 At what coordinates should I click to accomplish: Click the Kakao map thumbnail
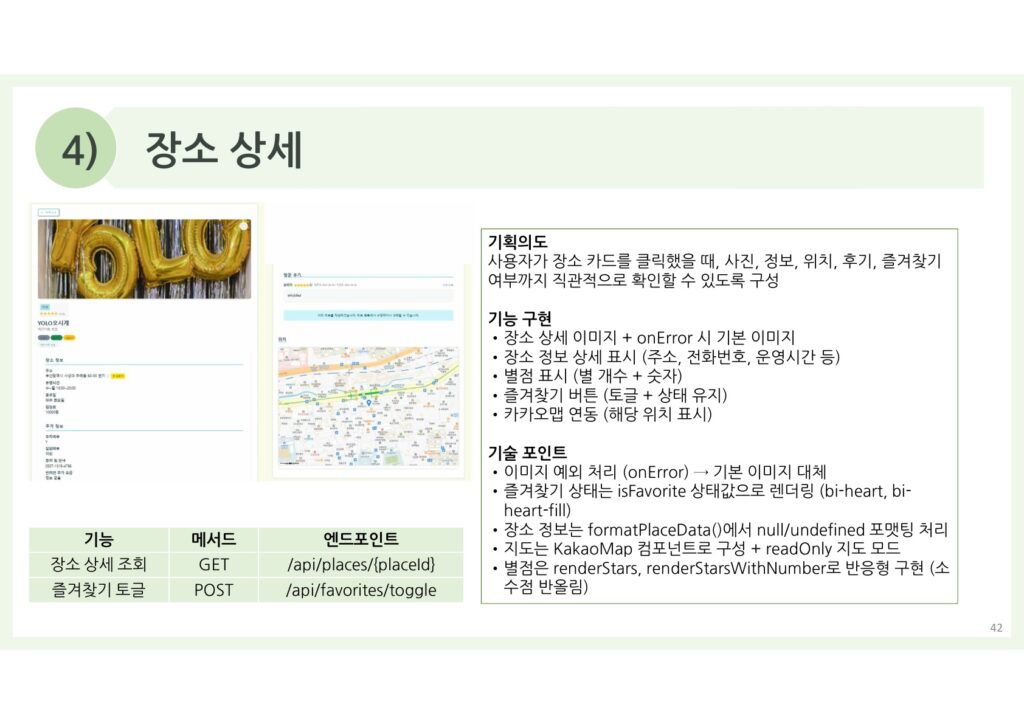coord(368,405)
